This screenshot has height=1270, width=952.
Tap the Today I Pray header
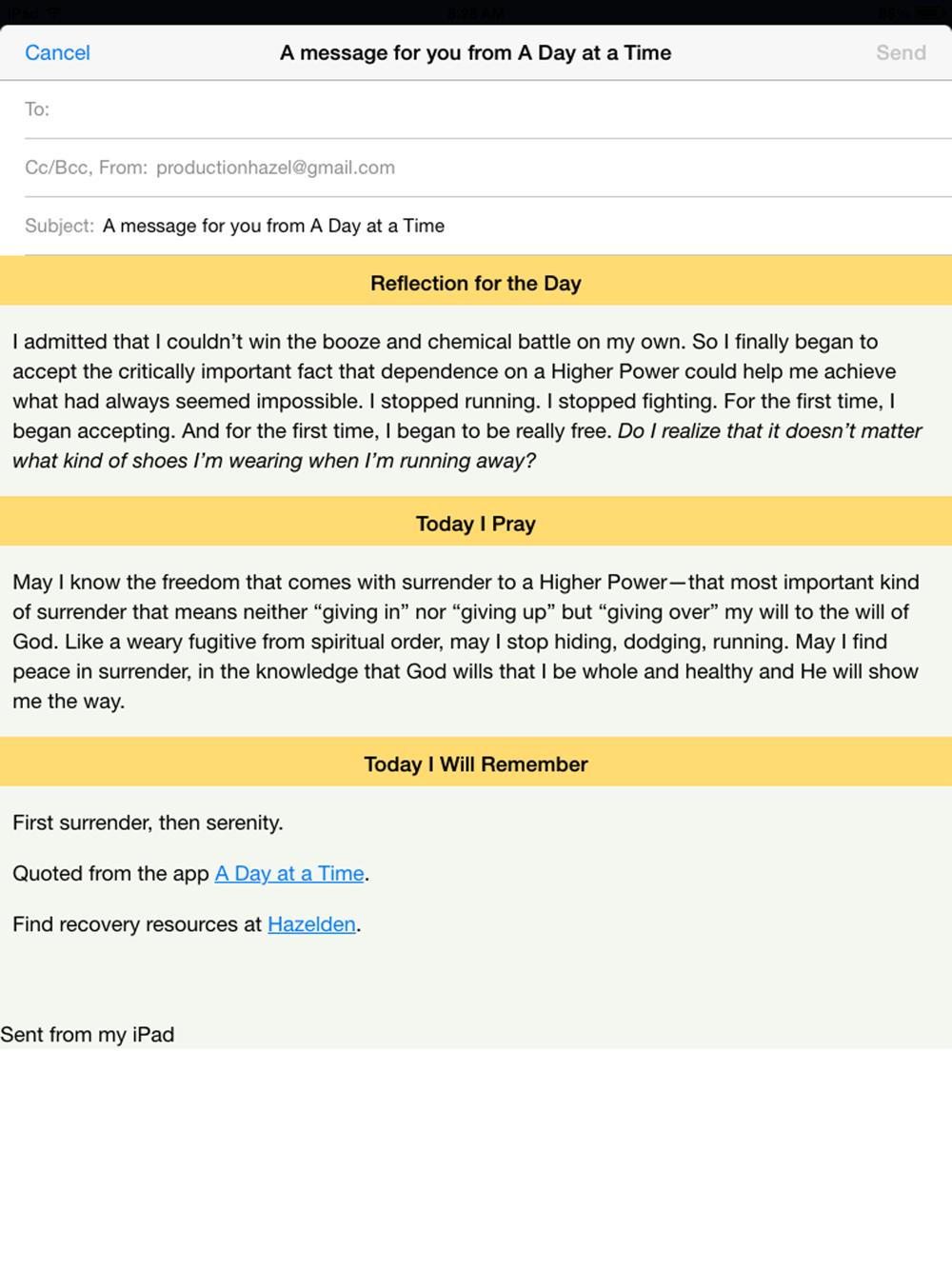point(476,524)
